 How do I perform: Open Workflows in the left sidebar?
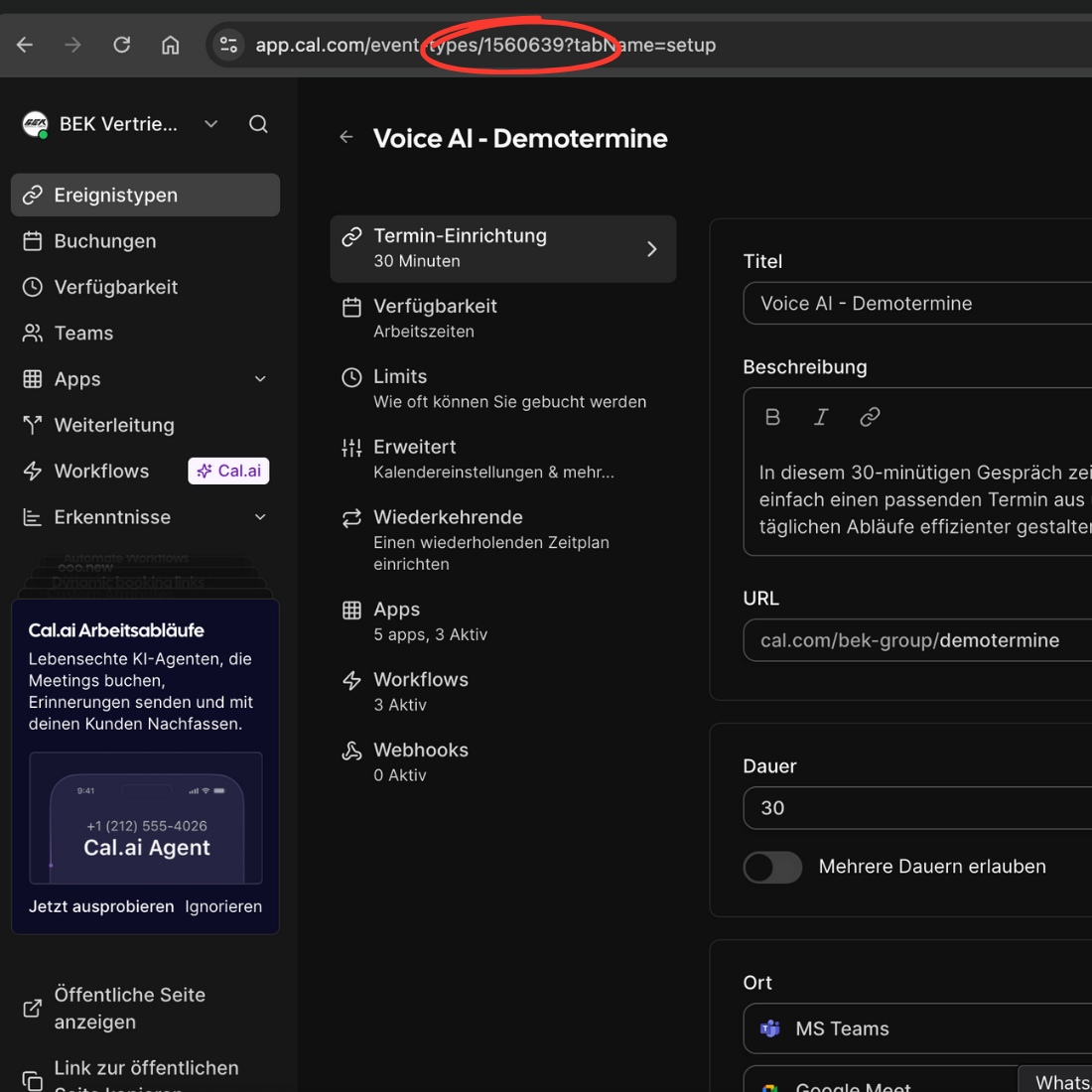click(x=101, y=471)
